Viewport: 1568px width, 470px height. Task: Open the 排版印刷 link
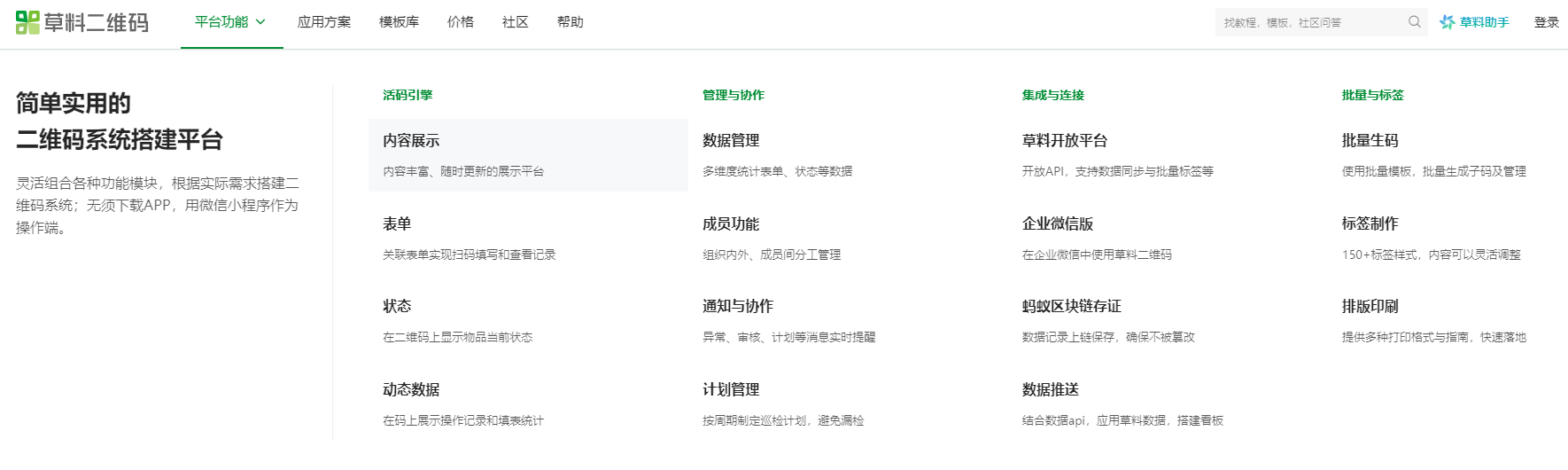click(1370, 306)
